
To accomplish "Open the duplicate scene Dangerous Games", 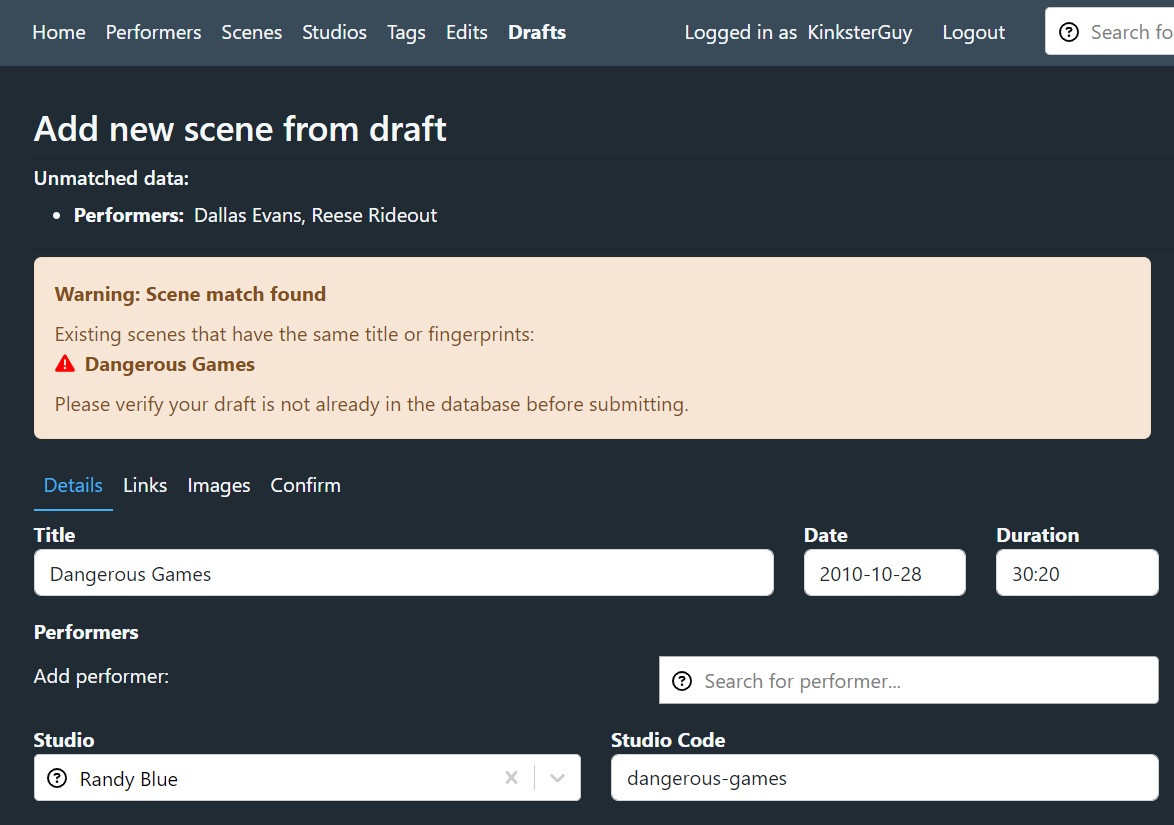I will pos(169,364).
